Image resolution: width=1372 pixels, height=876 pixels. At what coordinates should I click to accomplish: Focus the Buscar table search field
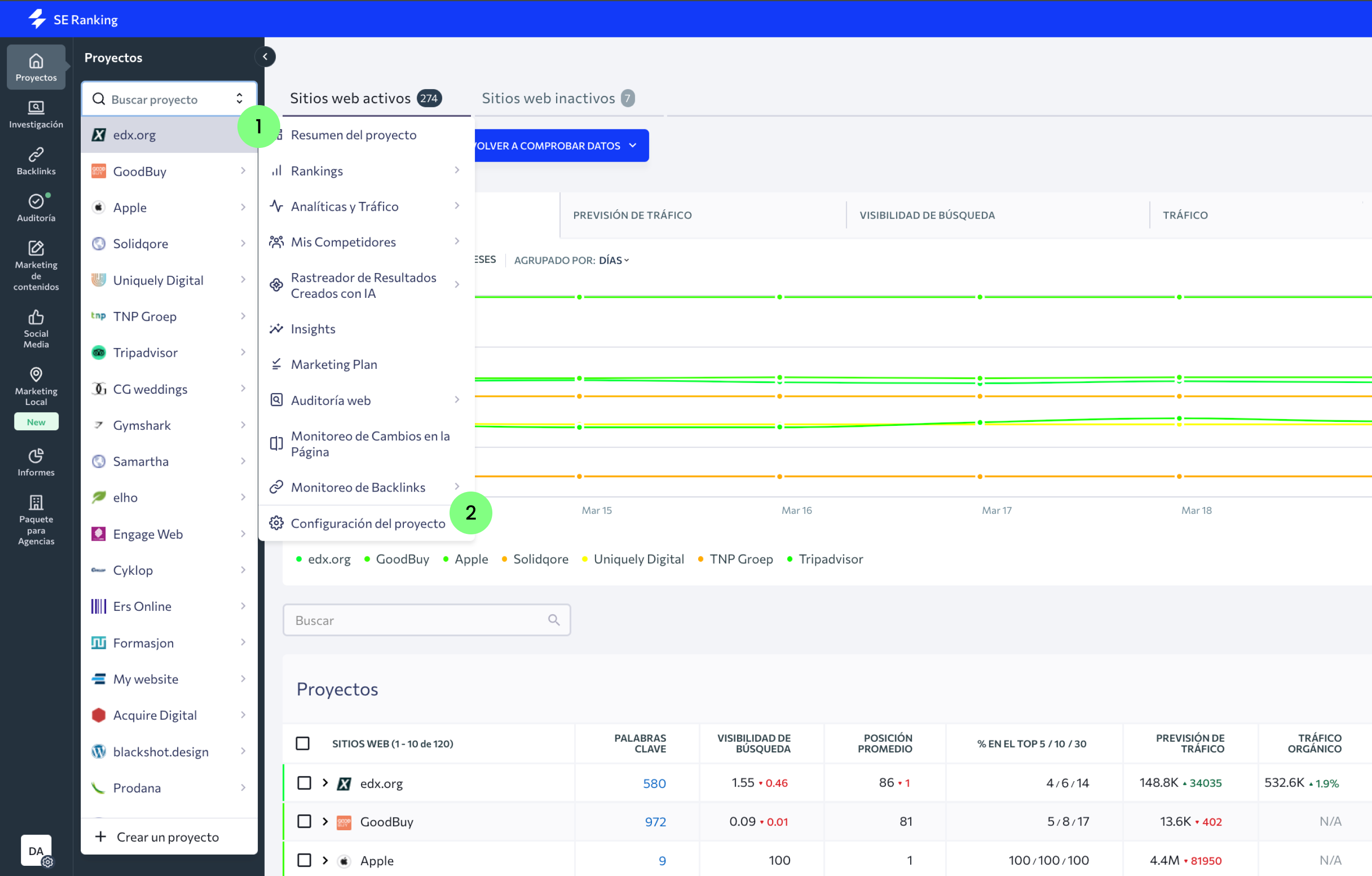click(x=426, y=620)
